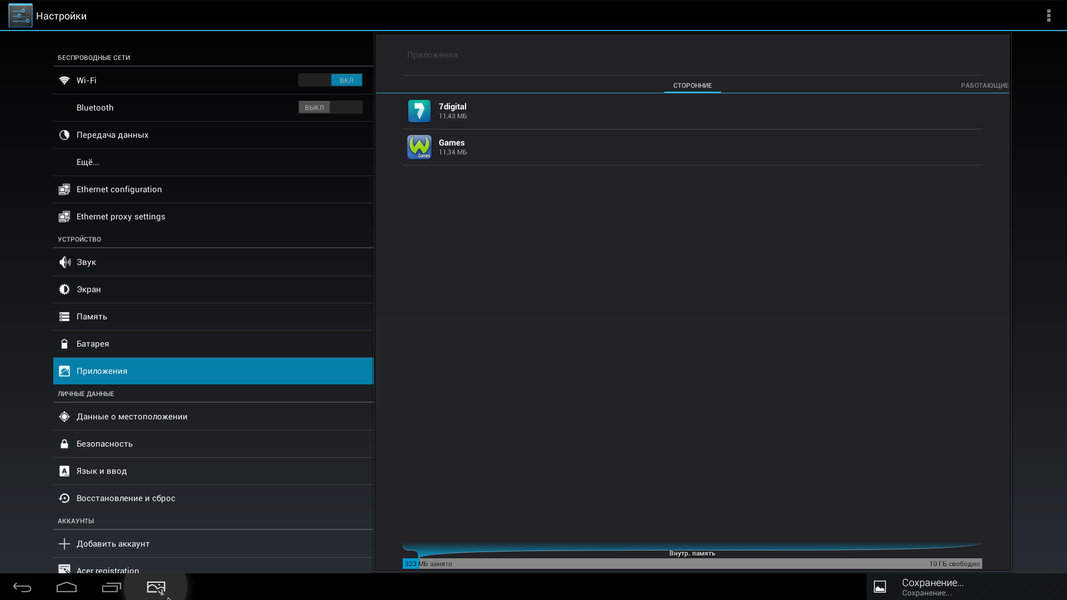
Task: Select Язык и ввод settings
Action: [x=101, y=471]
